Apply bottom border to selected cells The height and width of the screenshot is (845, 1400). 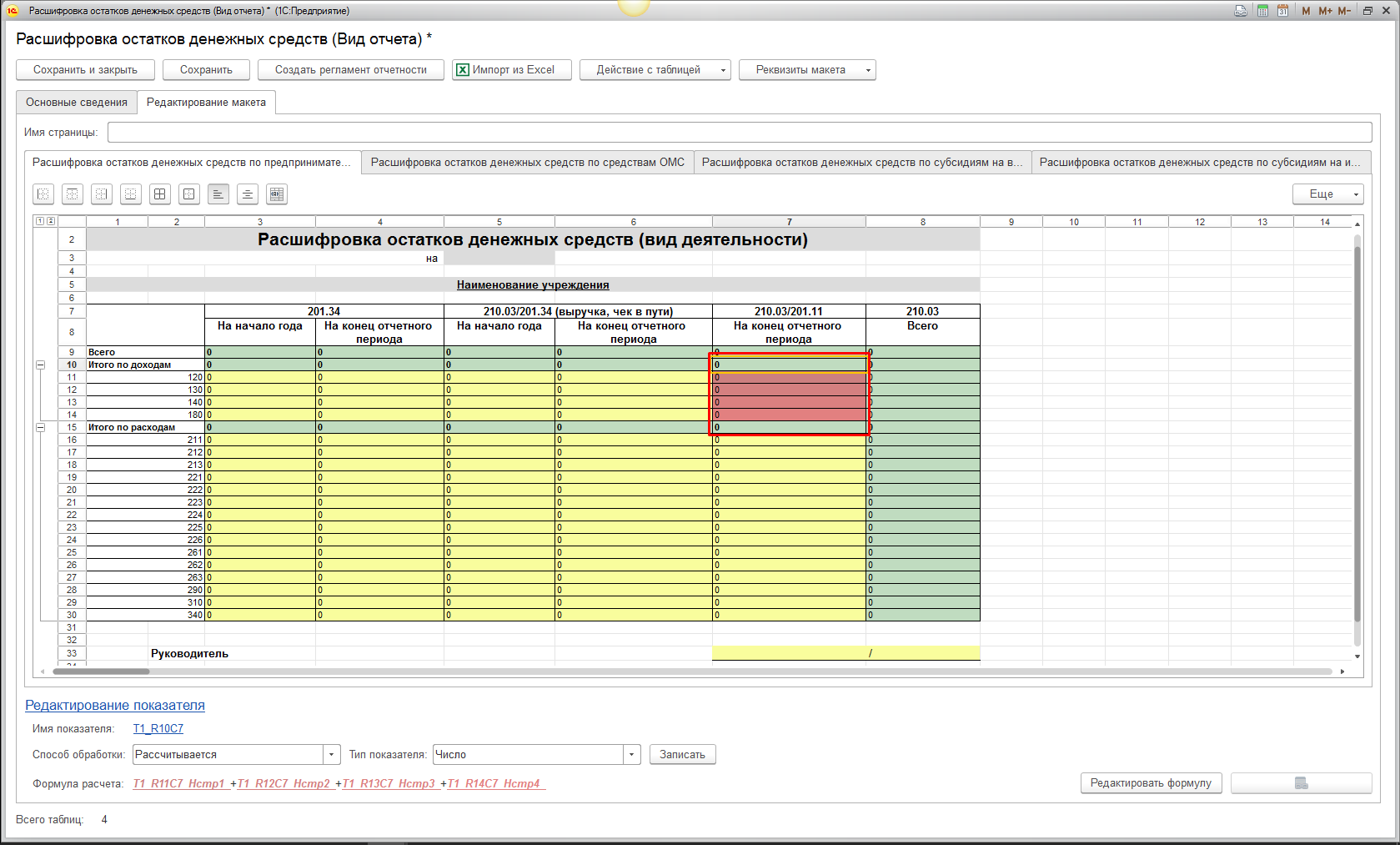tap(131, 194)
